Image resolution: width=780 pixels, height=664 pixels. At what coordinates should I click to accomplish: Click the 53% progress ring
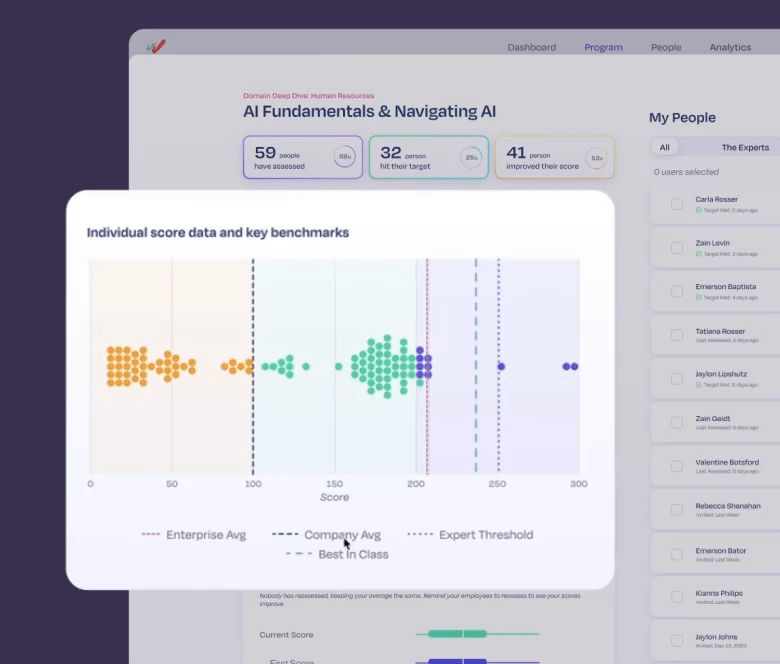point(596,158)
